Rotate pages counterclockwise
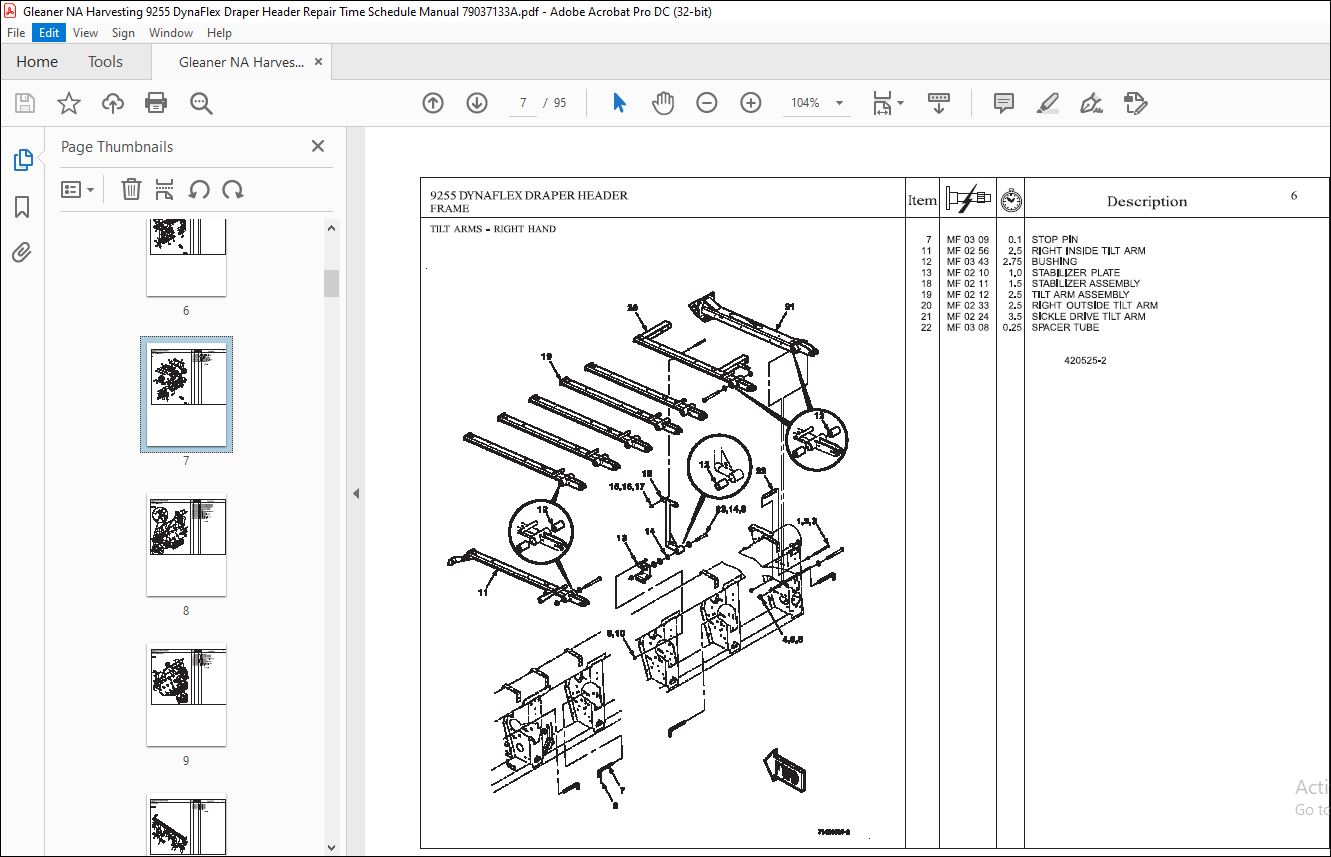1331x857 pixels. (199, 189)
